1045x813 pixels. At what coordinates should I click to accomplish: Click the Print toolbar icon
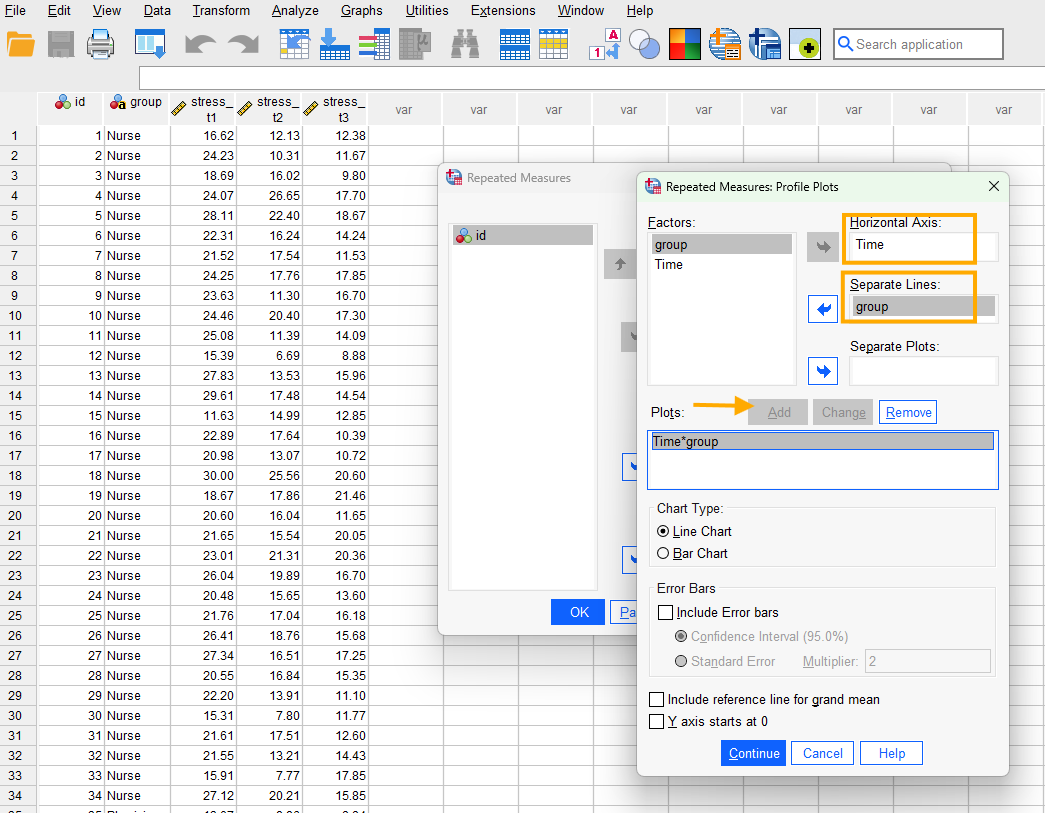(101, 45)
